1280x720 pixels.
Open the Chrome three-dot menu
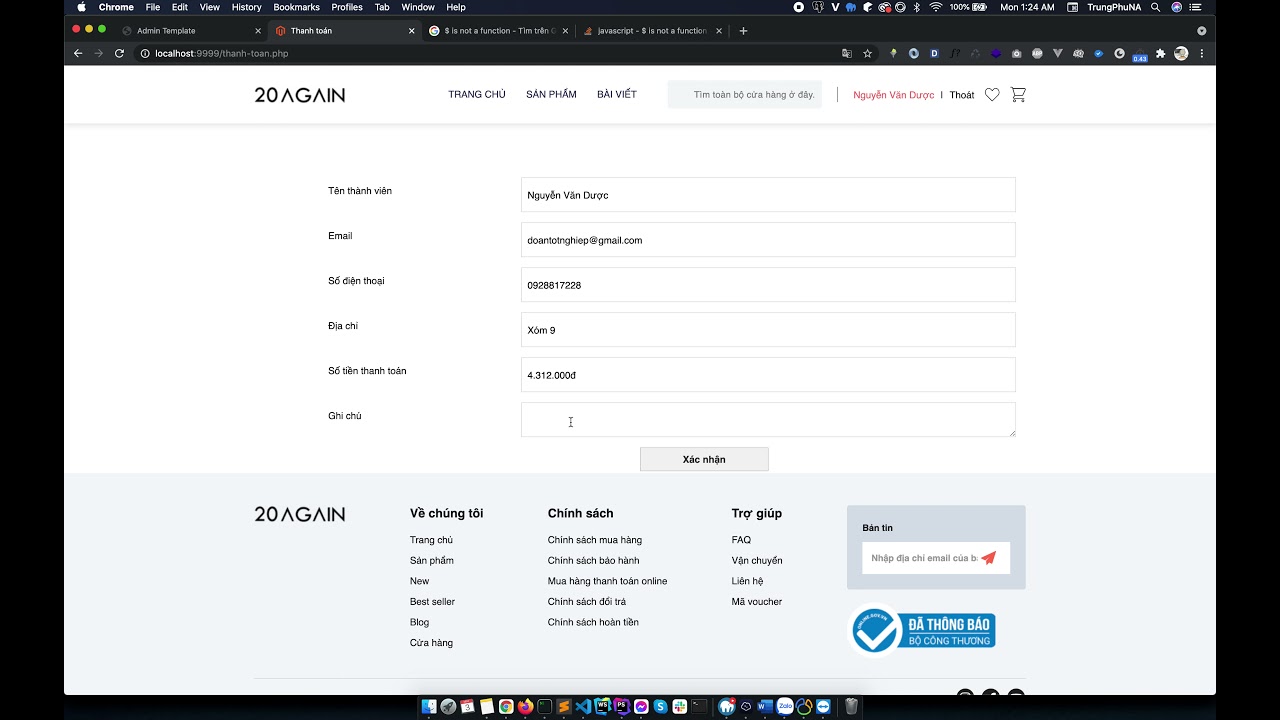click(x=1202, y=53)
